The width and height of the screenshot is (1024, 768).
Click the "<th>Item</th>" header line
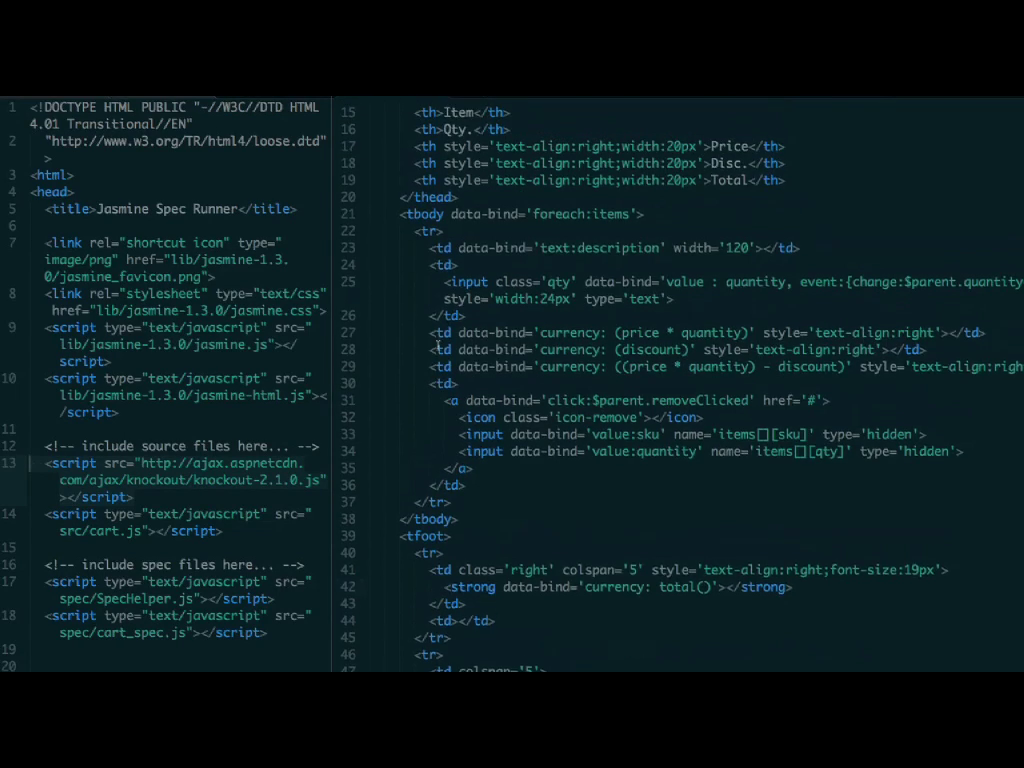click(x=462, y=113)
